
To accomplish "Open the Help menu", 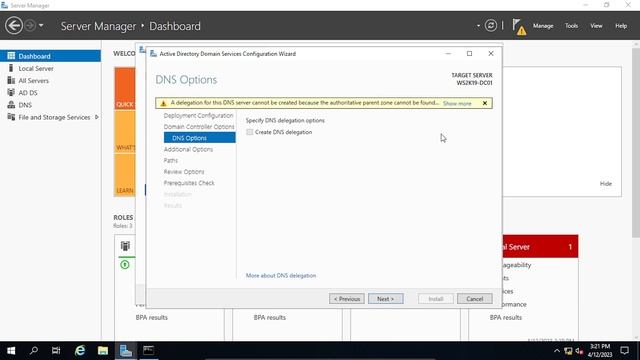I will 621,26.
